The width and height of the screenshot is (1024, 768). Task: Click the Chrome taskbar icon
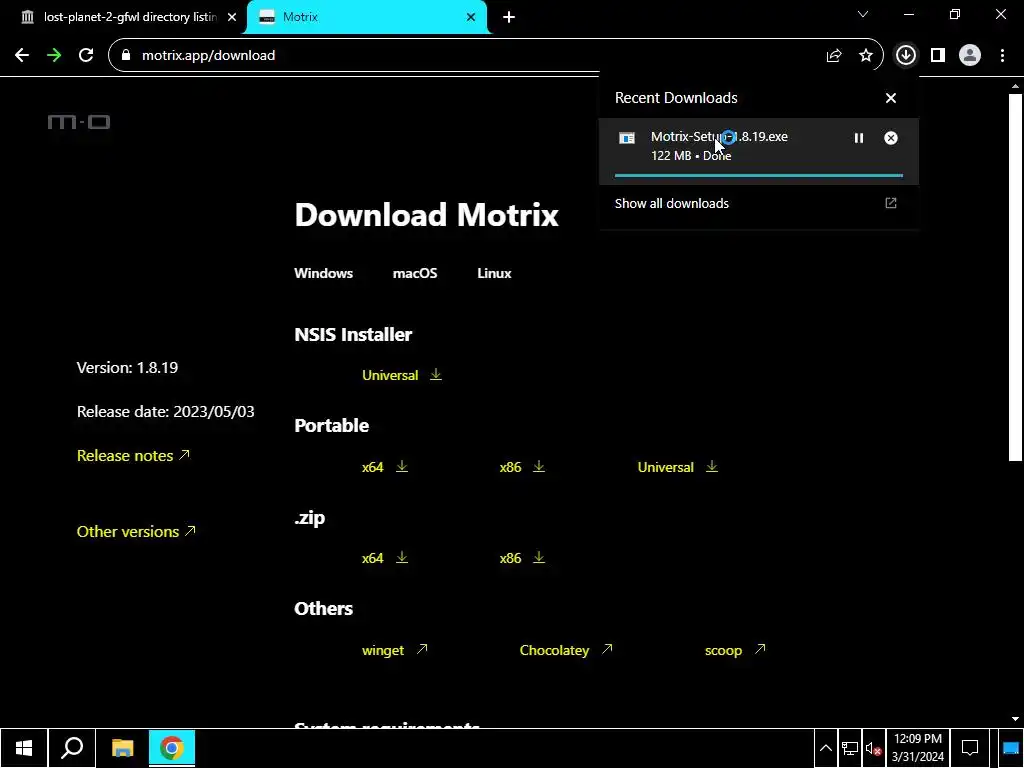[x=172, y=748]
